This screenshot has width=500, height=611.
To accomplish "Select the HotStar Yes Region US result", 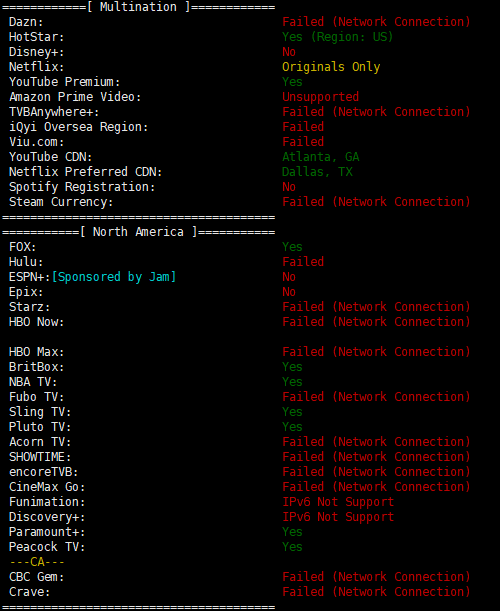I will pyautogui.click(x=337, y=37).
